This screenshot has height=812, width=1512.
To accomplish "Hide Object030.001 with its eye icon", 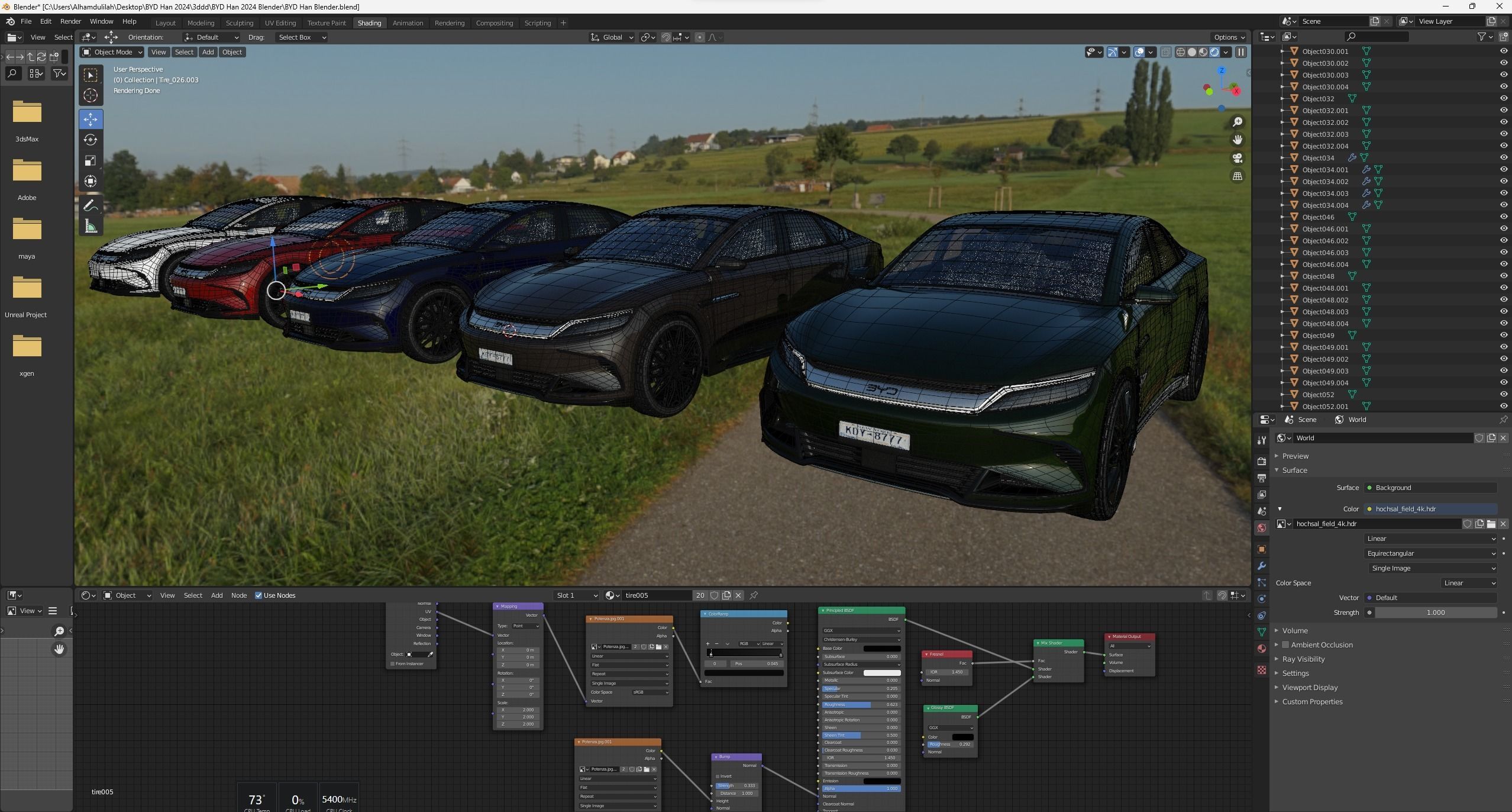I will [x=1504, y=51].
